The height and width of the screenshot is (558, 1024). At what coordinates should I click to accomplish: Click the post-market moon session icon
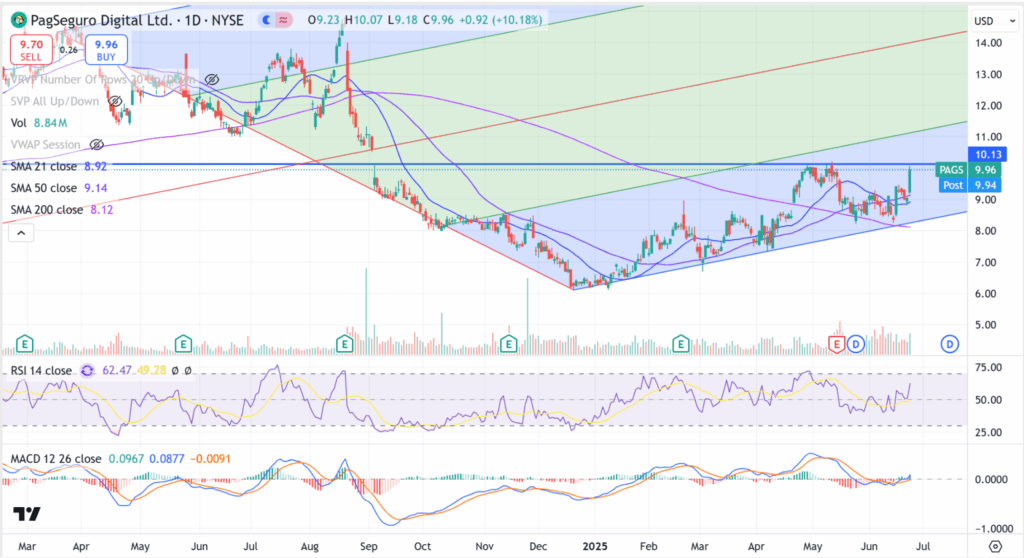266,20
